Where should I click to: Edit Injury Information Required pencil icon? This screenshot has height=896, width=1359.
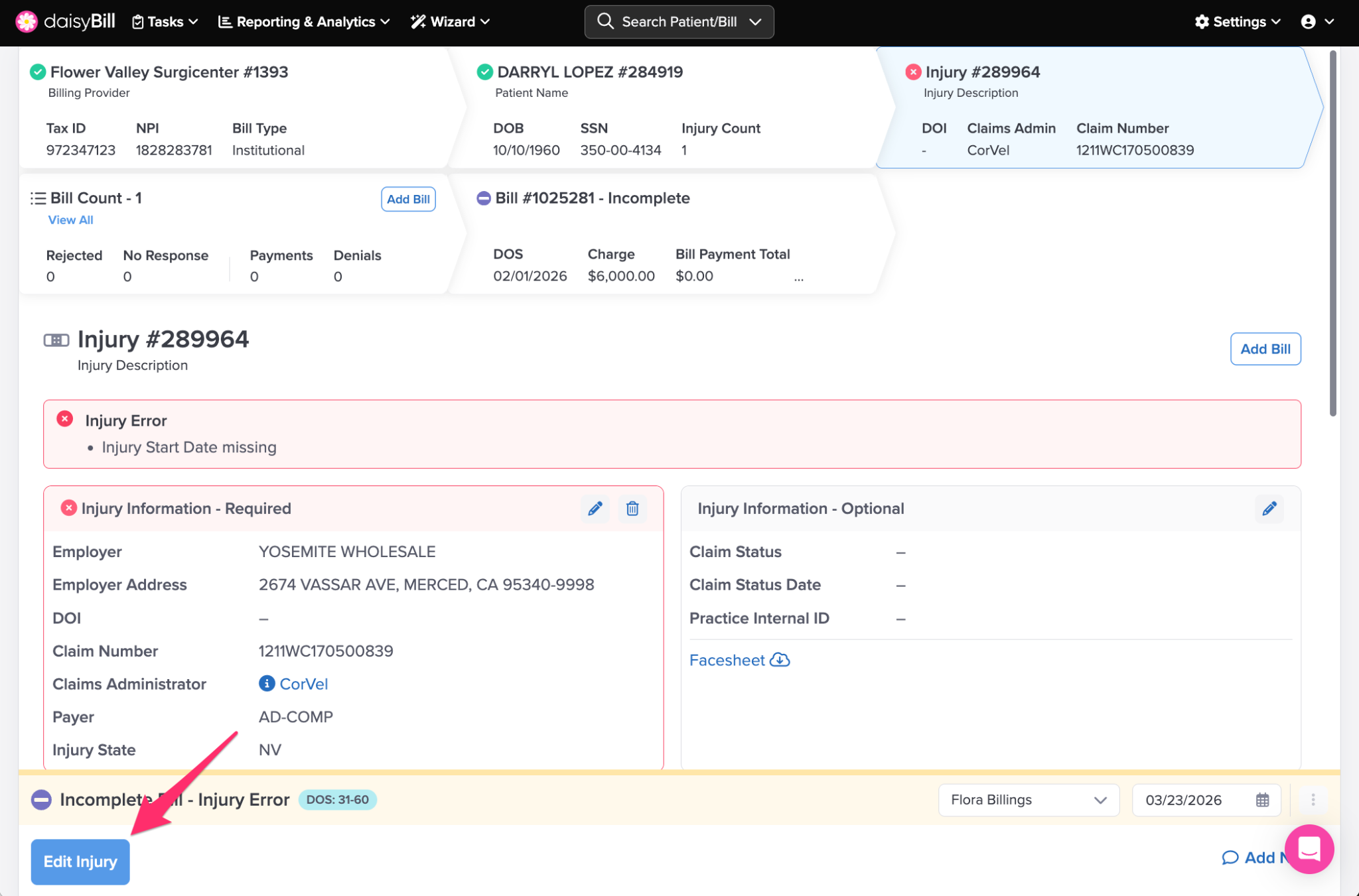(x=595, y=509)
